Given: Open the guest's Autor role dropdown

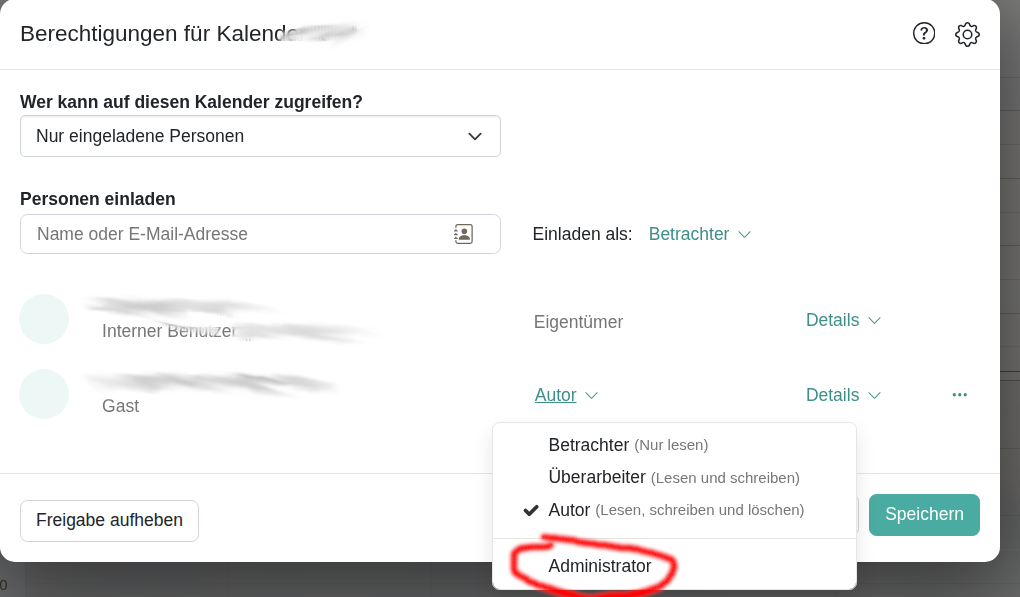Looking at the screenshot, I should 566,395.
